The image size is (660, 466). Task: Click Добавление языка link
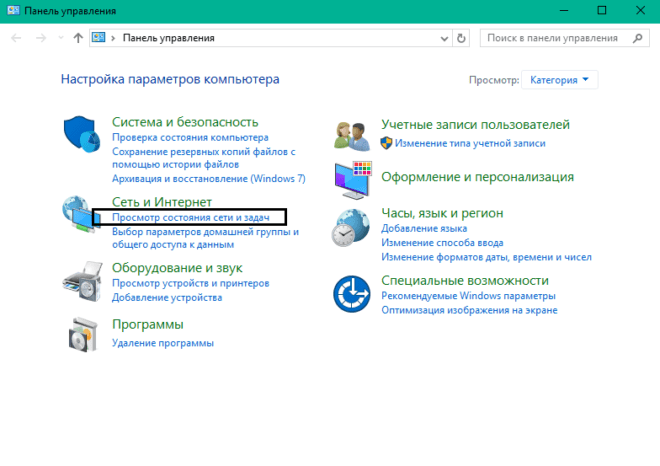tap(424, 229)
